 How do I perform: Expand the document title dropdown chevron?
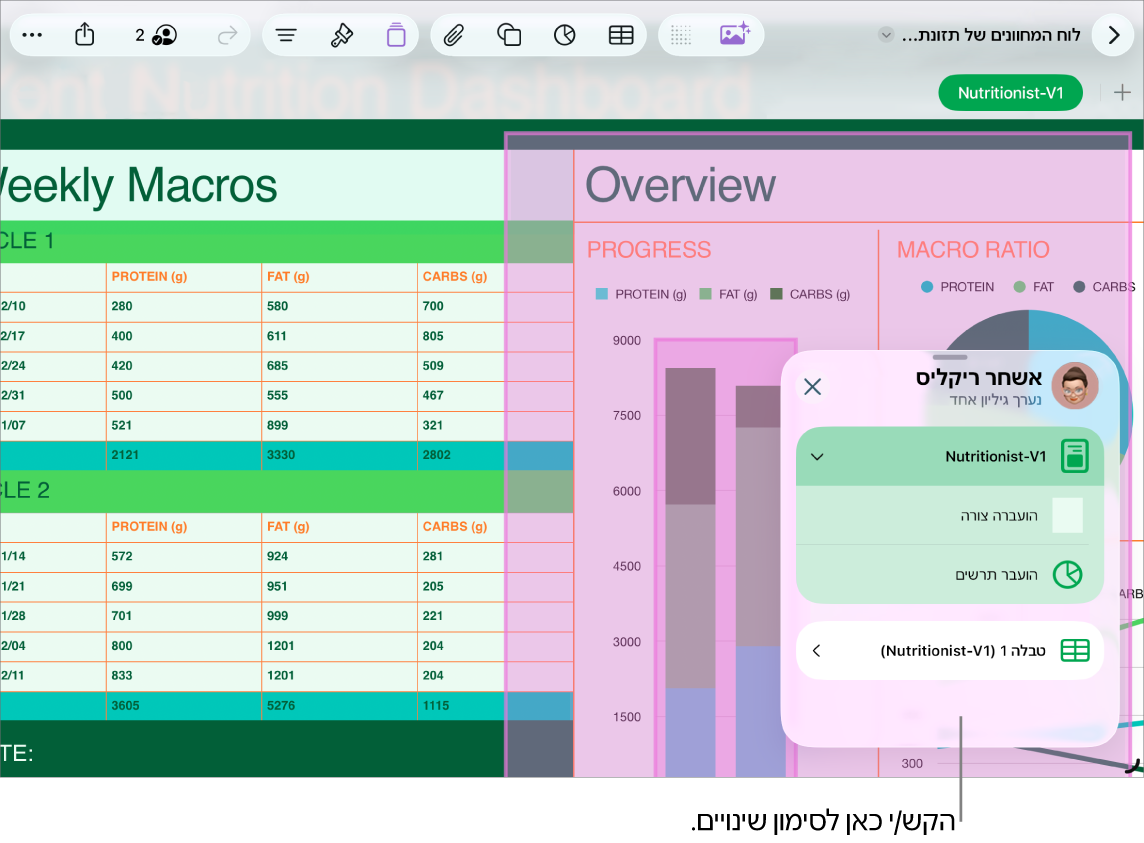coord(886,34)
